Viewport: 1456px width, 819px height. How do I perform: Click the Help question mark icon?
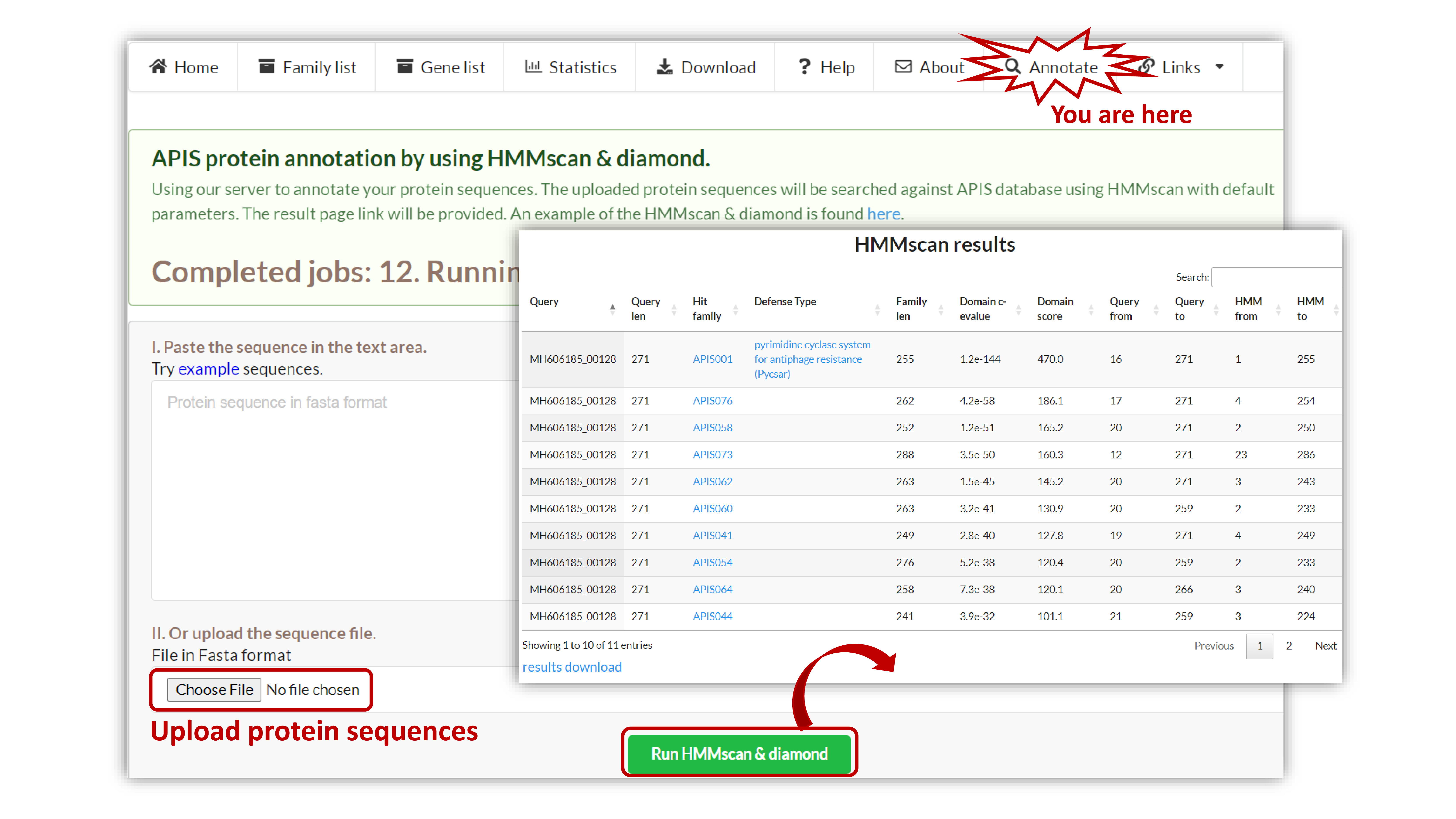point(804,67)
